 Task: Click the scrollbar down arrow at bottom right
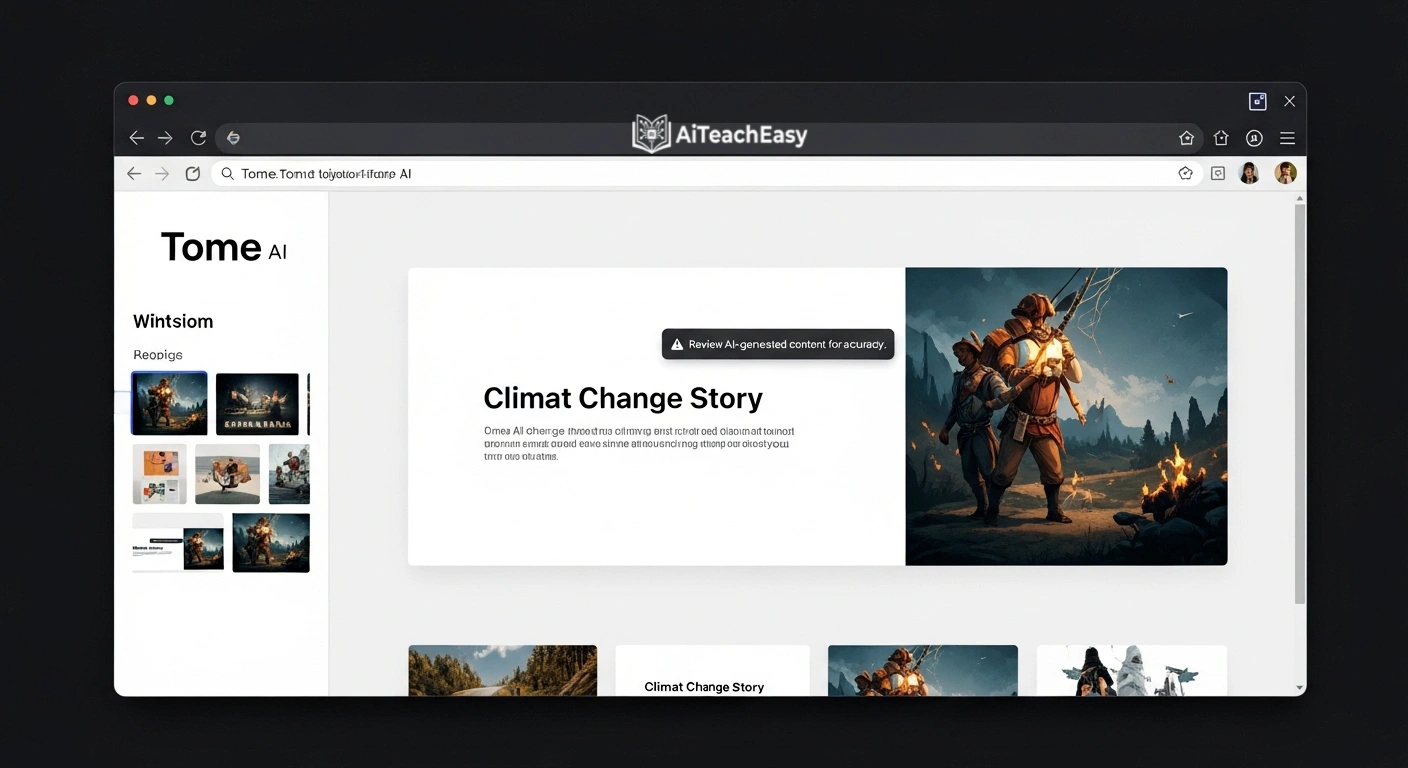[x=1299, y=688]
